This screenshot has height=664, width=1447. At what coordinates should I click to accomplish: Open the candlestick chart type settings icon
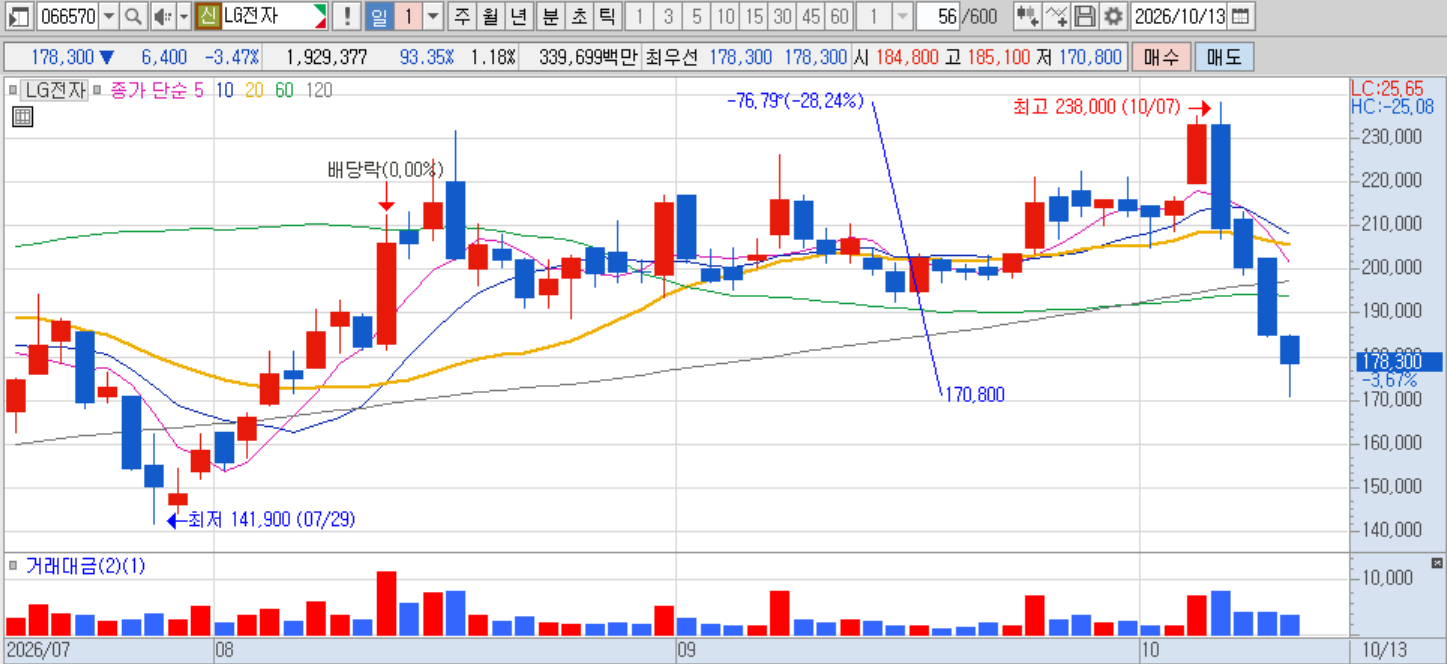pyautogui.click(x=1027, y=16)
